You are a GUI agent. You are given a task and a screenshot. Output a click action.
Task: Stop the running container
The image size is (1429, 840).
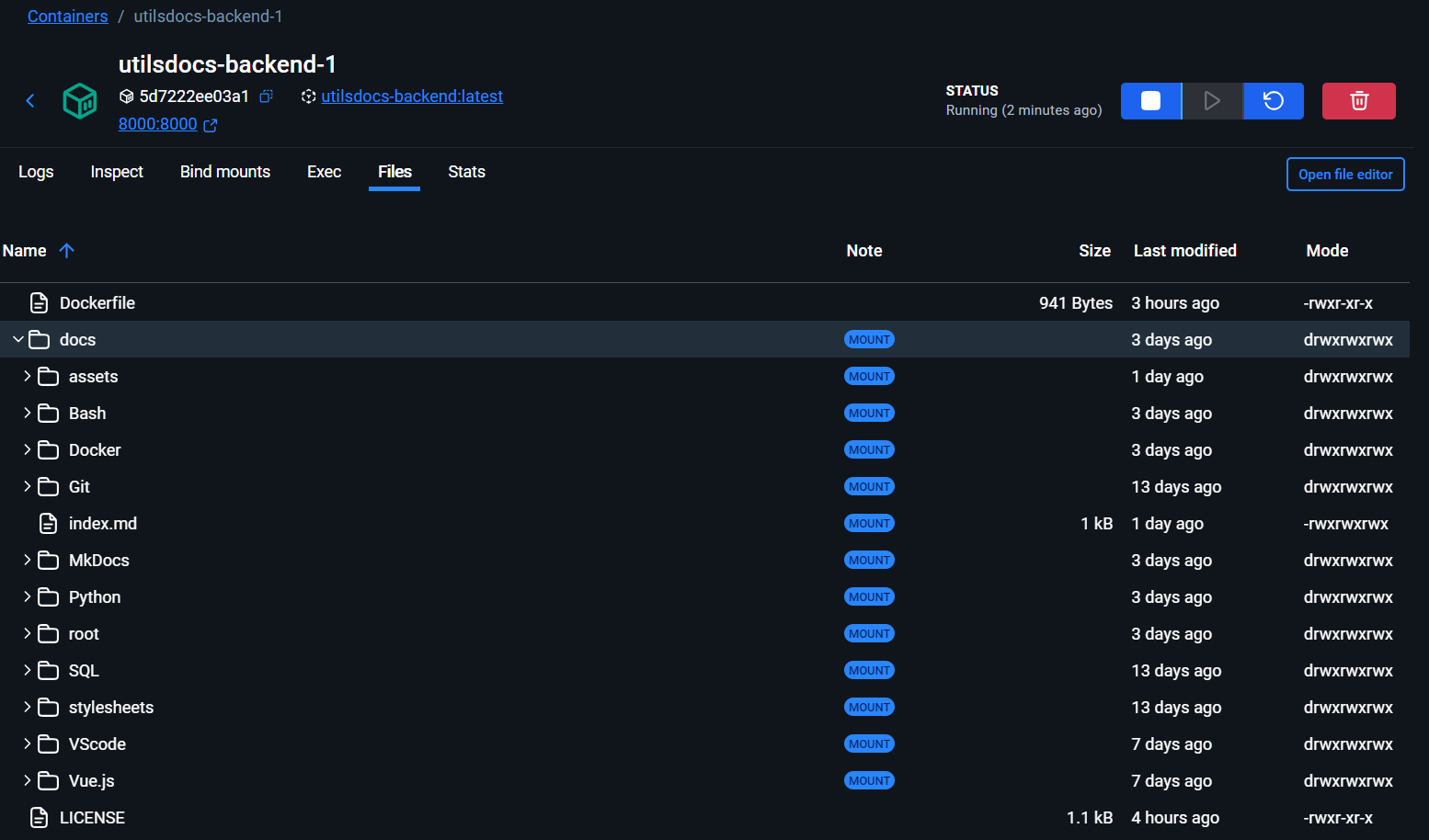coord(1150,101)
